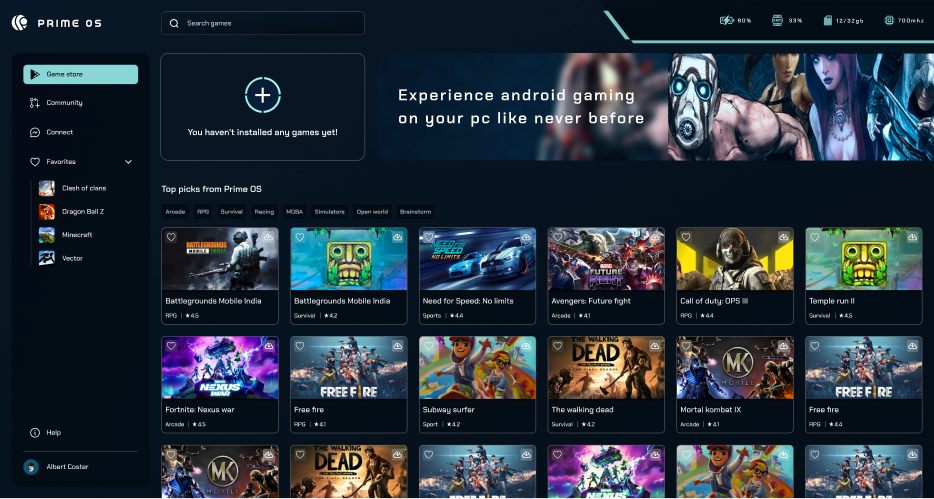Download Call of duty: OPS III

(784, 237)
